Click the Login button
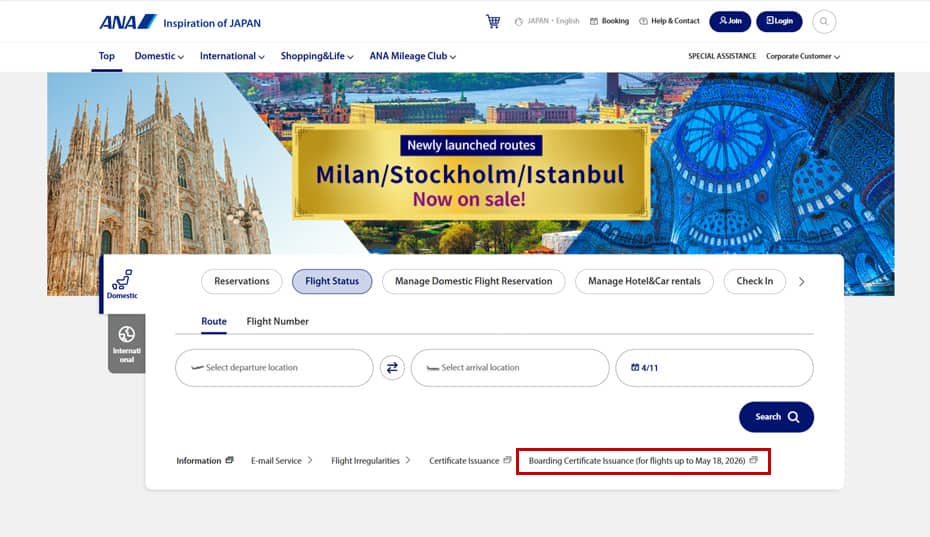The image size is (930, 537). (x=779, y=21)
